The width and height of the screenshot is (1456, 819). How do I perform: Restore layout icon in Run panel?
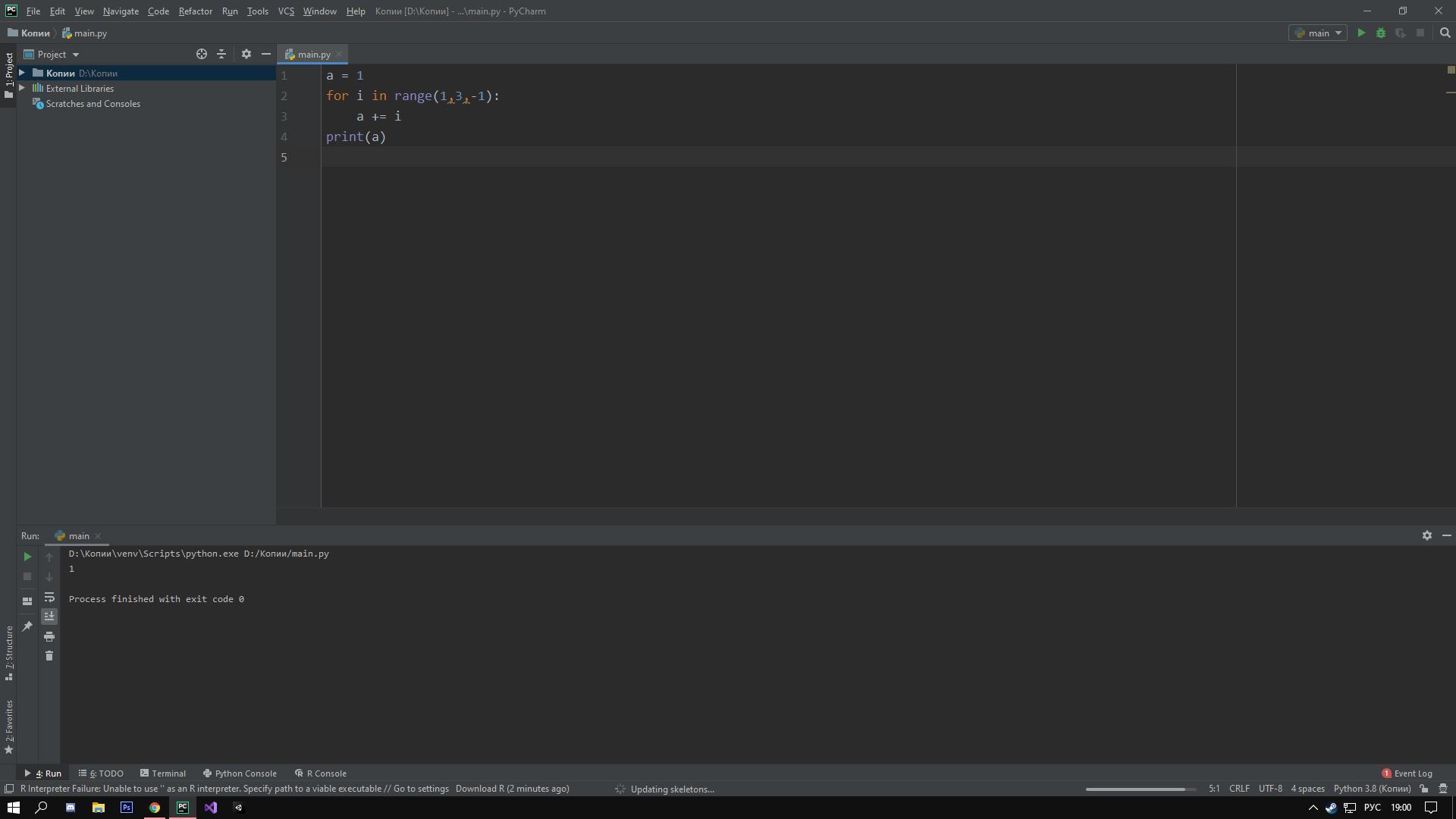coord(27,601)
